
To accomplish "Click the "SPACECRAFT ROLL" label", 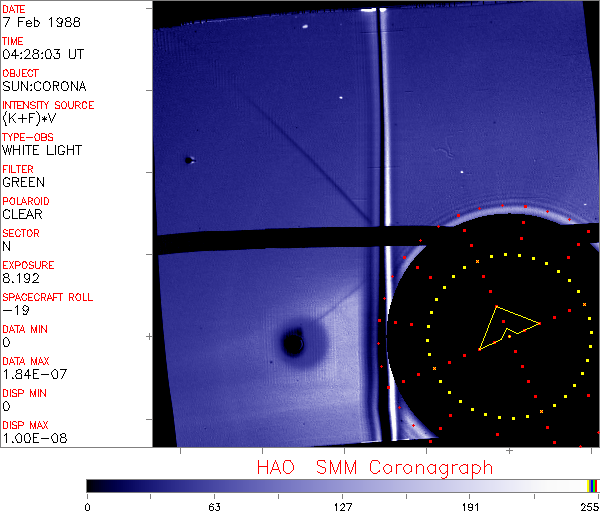I will tap(48, 297).
